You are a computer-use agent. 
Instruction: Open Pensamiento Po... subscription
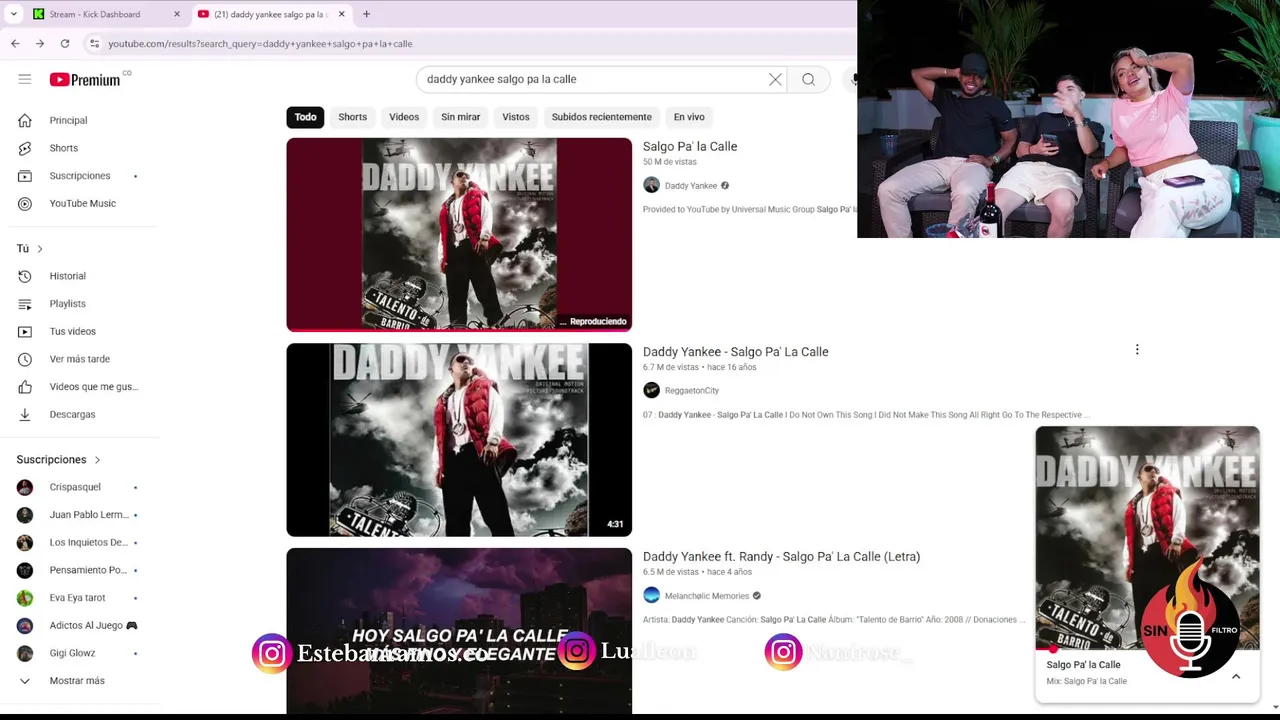[x=78, y=570]
